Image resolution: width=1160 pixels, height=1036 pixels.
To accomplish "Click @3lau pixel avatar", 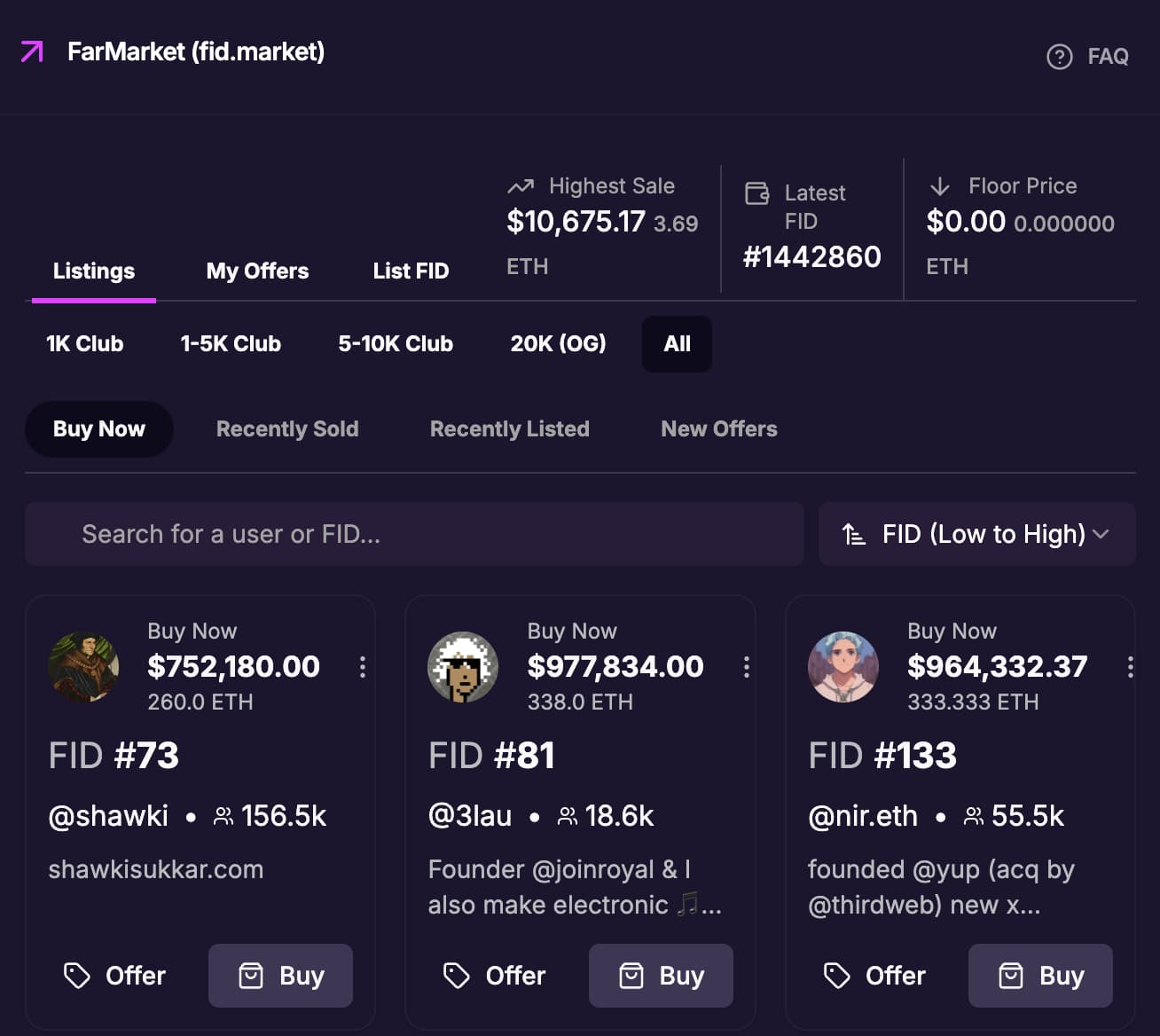I will pyautogui.click(x=463, y=667).
